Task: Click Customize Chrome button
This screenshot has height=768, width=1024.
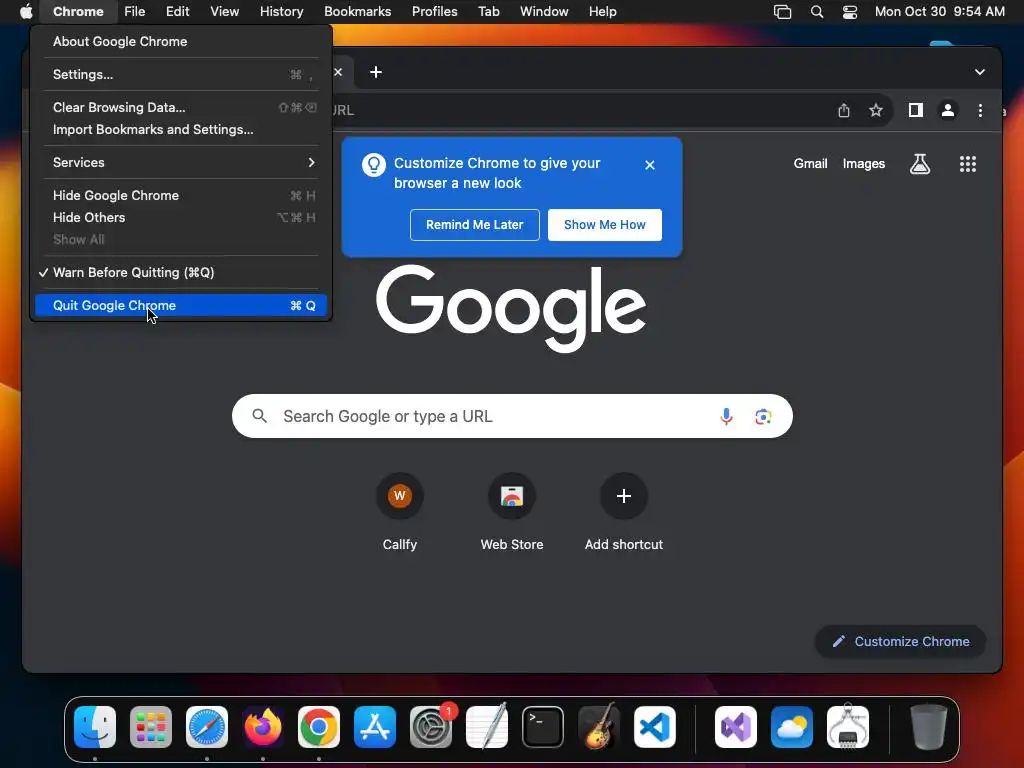Action: 900,641
